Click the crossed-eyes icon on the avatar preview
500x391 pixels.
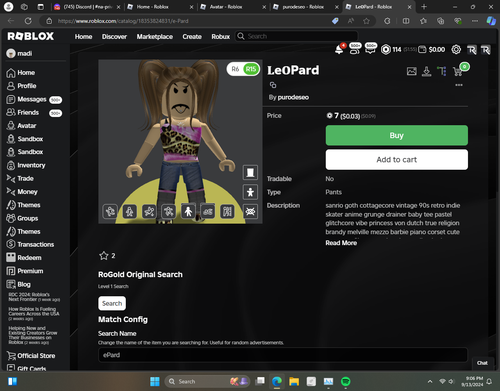(250, 211)
